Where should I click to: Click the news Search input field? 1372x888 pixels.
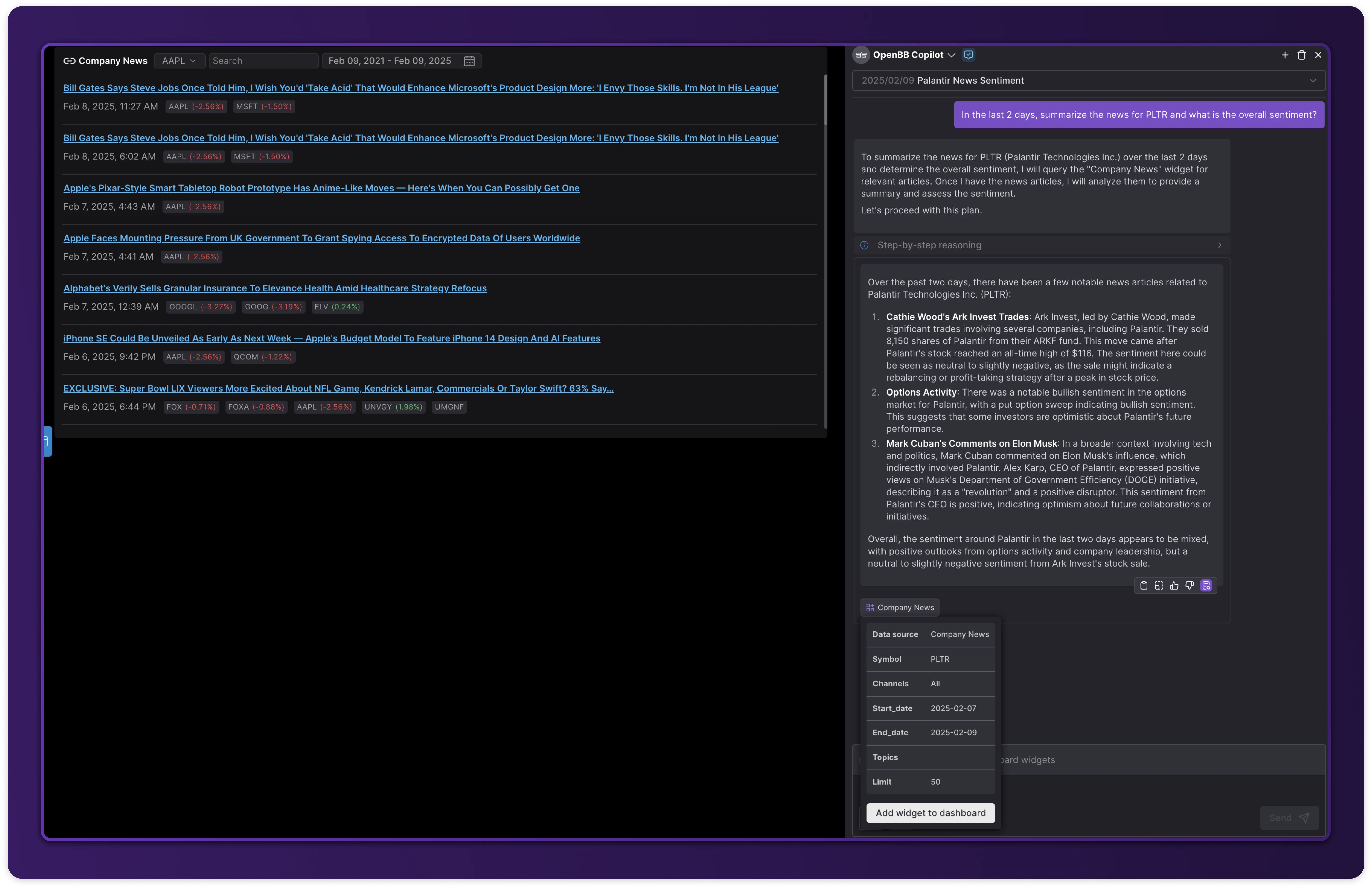coord(263,61)
